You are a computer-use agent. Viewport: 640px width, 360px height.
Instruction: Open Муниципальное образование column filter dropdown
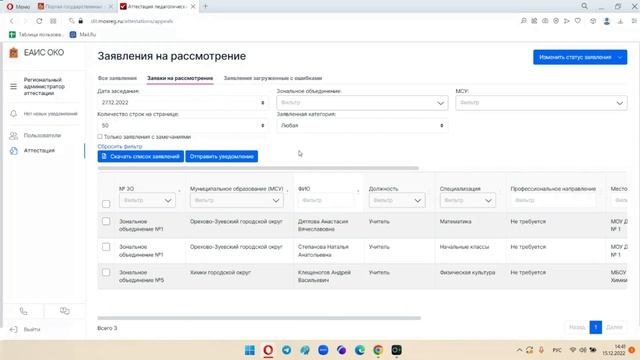(x=237, y=200)
